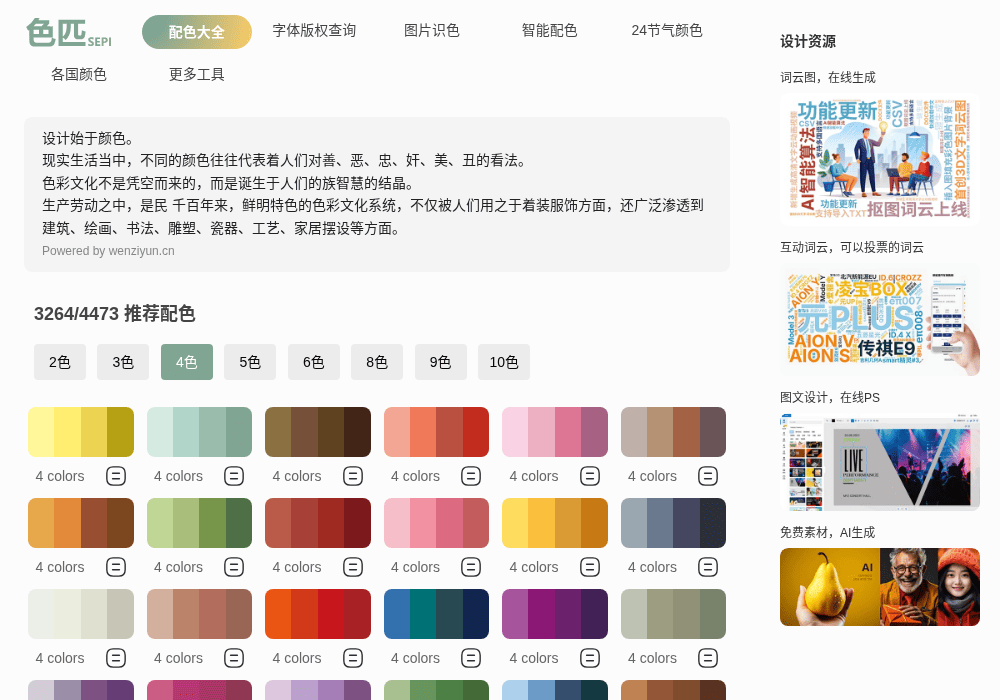Click the 图文设计，在线PS link
The height and width of the screenshot is (700, 1000).
pyautogui.click(x=830, y=398)
